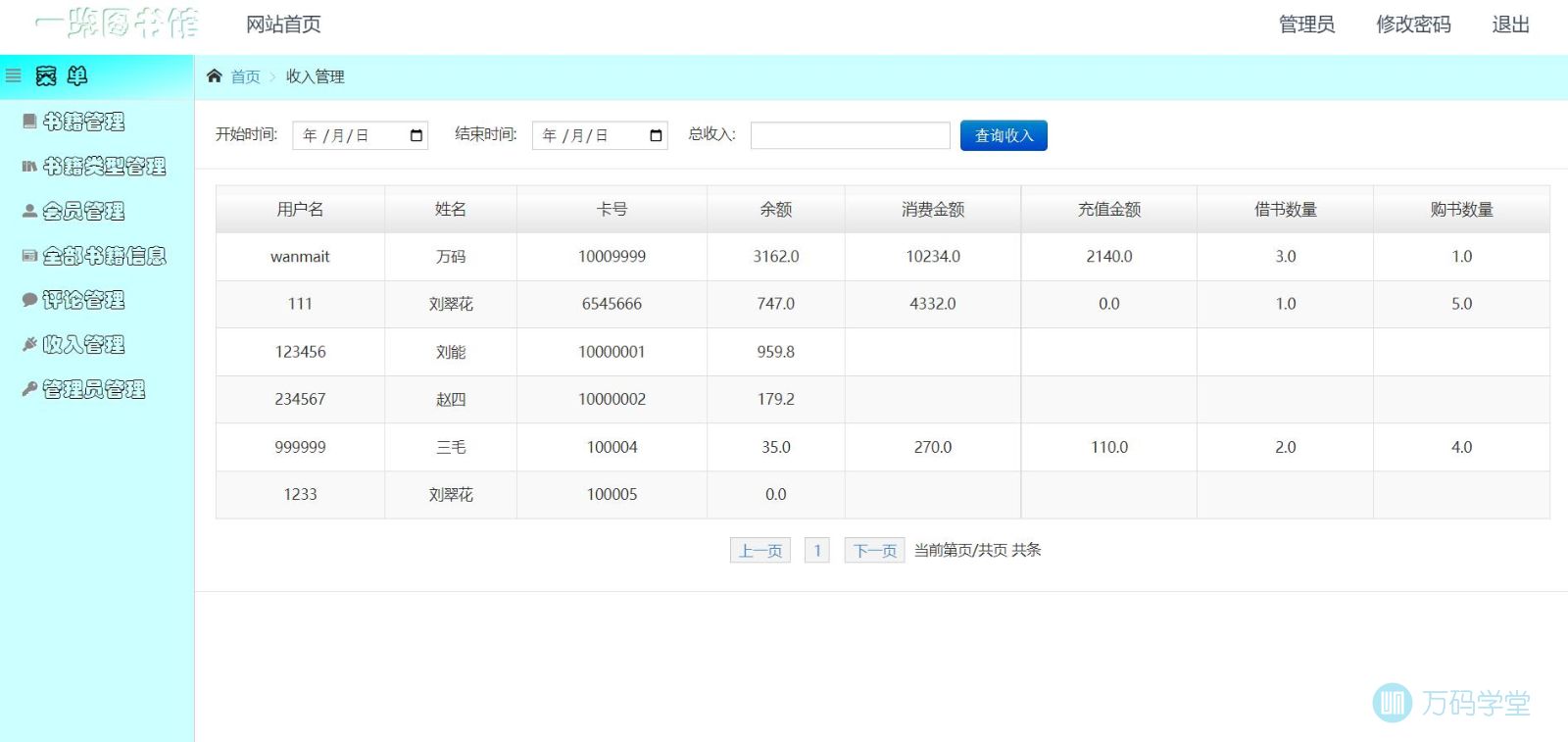Click 修改密码 link

pos(1413,25)
